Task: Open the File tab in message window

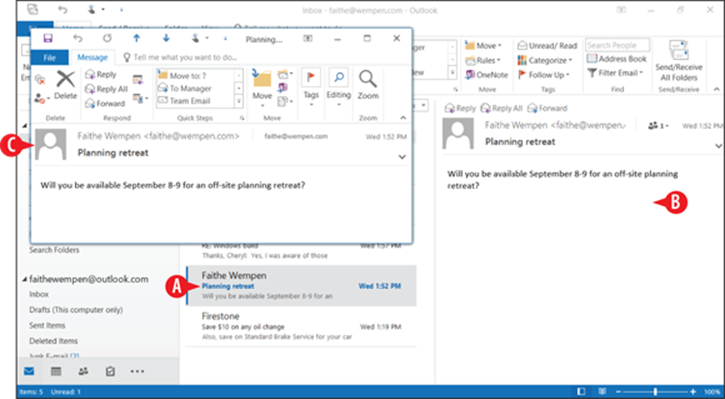Action: [x=49, y=57]
